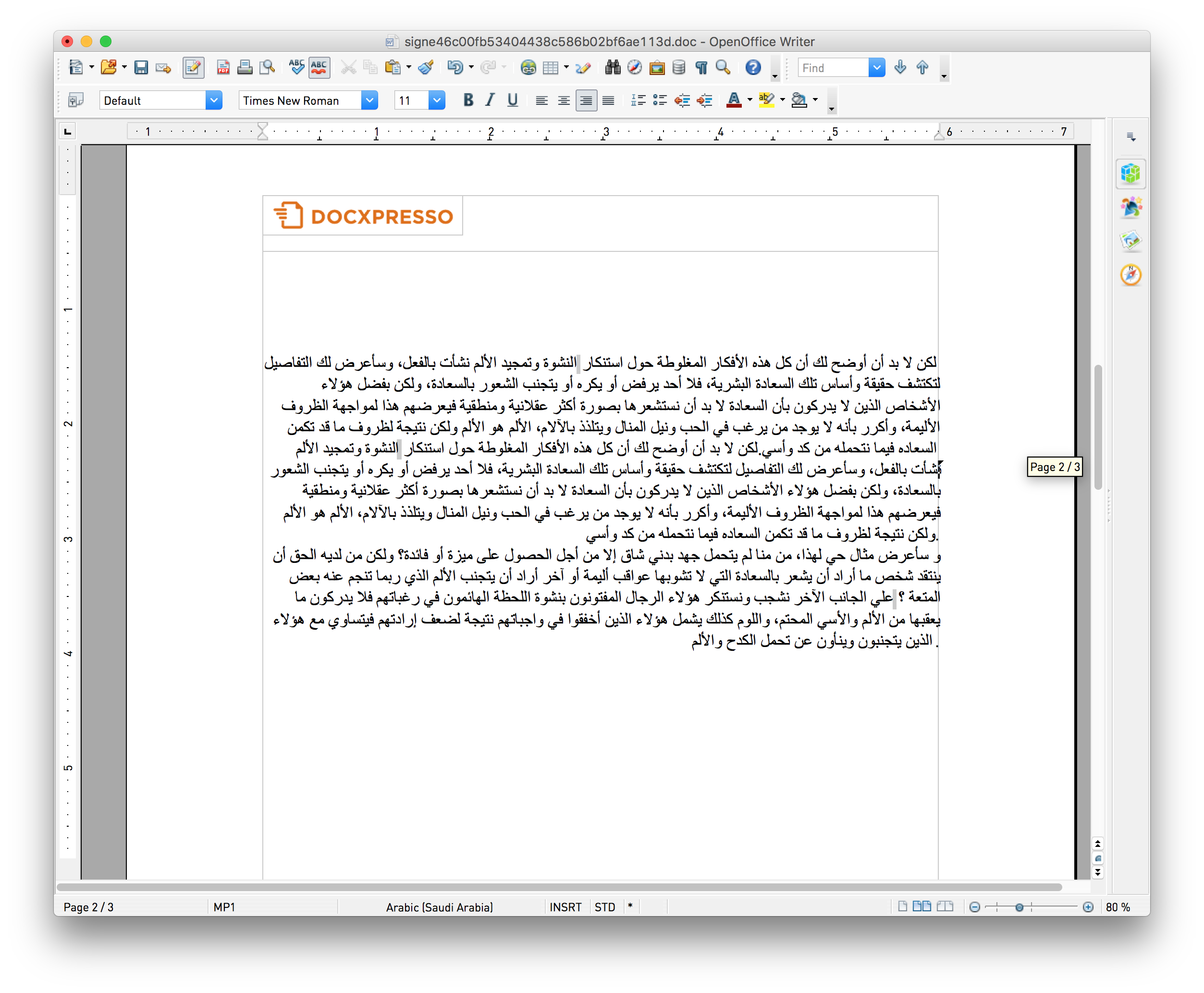1204x993 pixels.
Task: Set justified alignment
Action: pyautogui.click(x=608, y=100)
